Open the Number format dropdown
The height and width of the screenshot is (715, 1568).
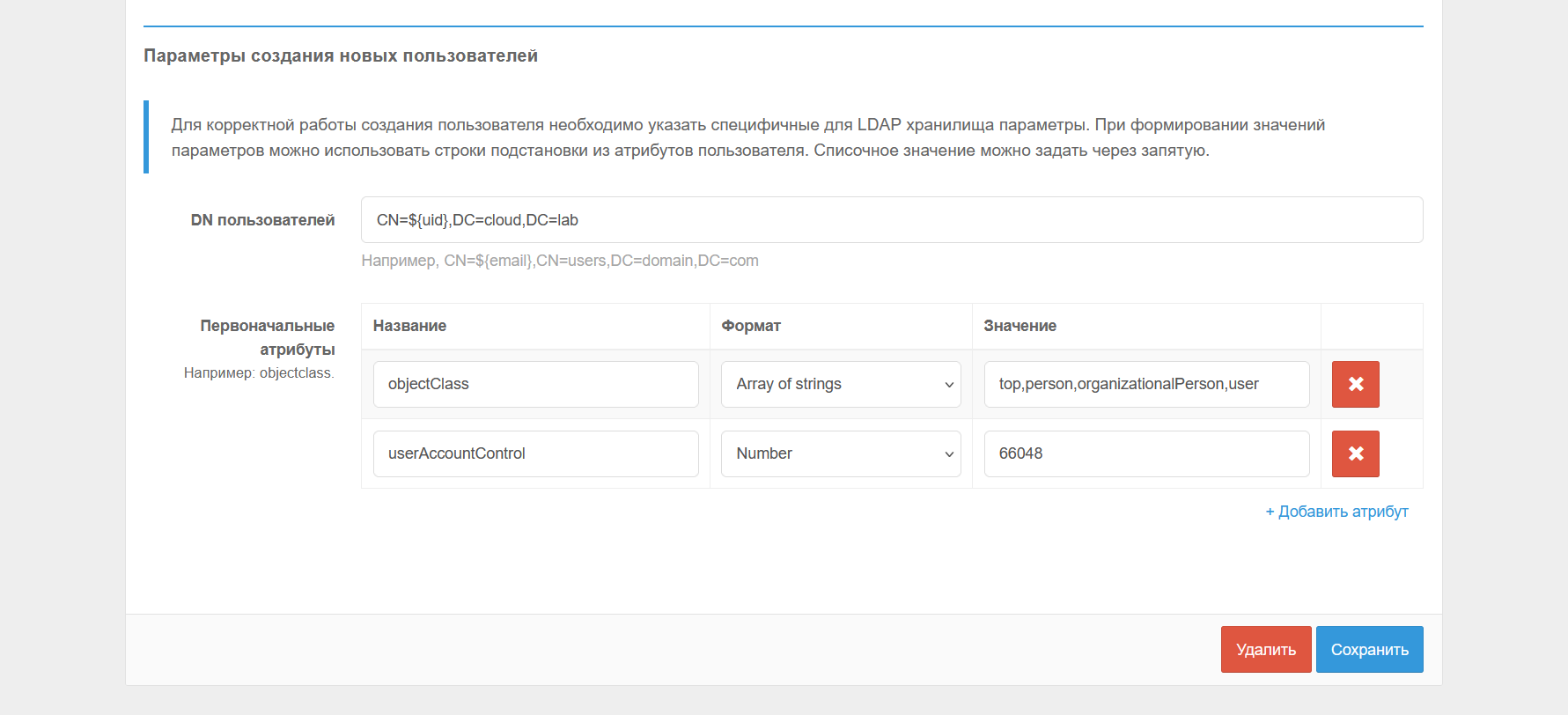click(x=841, y=453)
